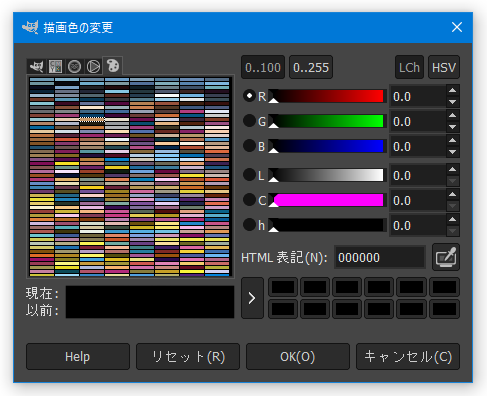Decrease the B value with down arrow

(452, 152)
